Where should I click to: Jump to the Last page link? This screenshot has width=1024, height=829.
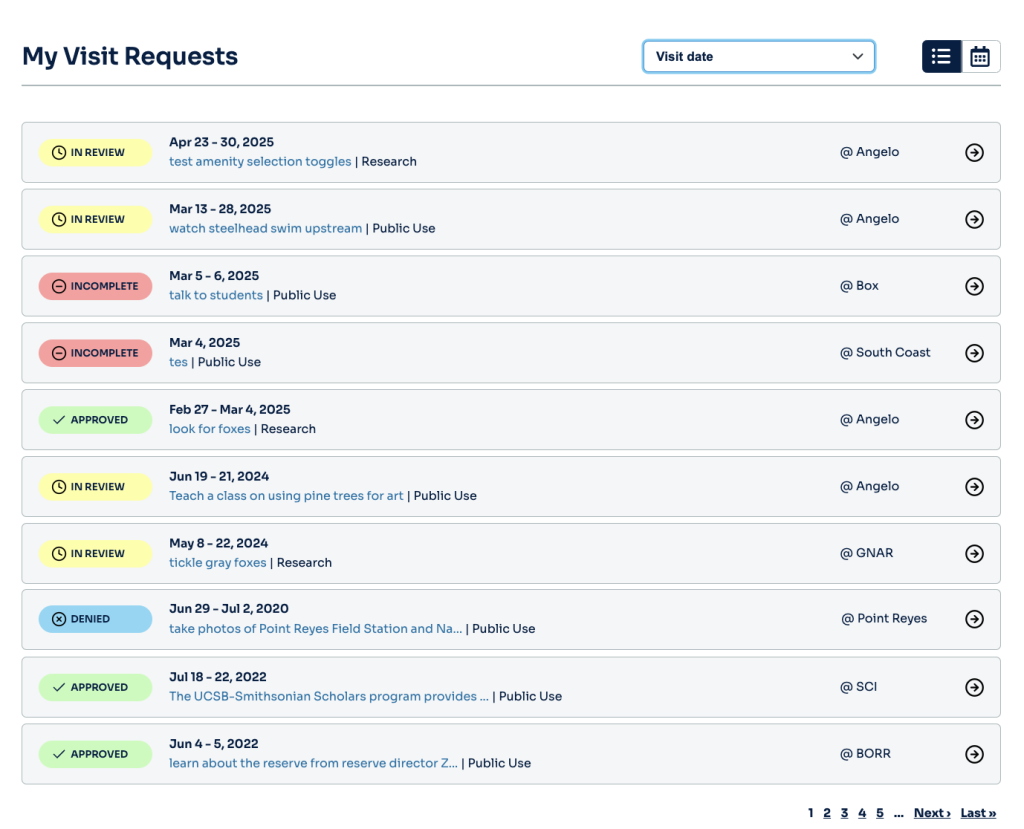click(978, 813)
